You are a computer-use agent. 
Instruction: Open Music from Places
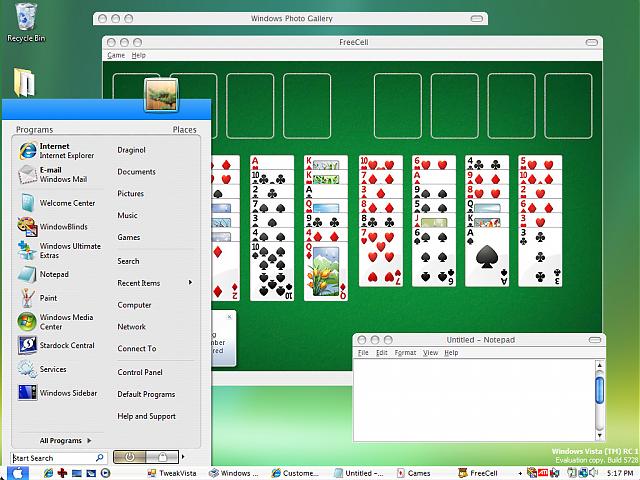click(x=127, y=215)
